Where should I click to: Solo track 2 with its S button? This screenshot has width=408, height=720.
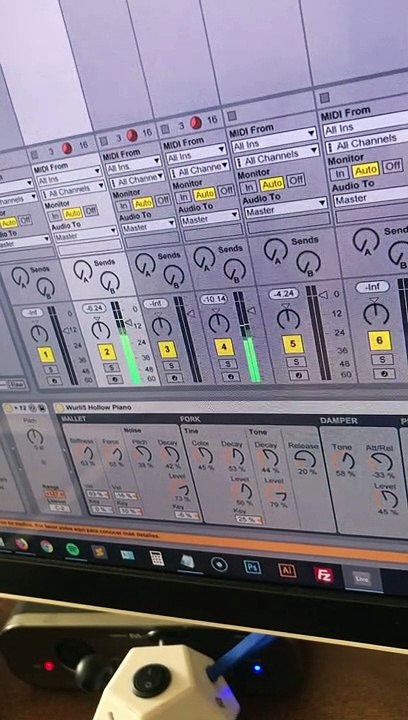click(111, 367)
